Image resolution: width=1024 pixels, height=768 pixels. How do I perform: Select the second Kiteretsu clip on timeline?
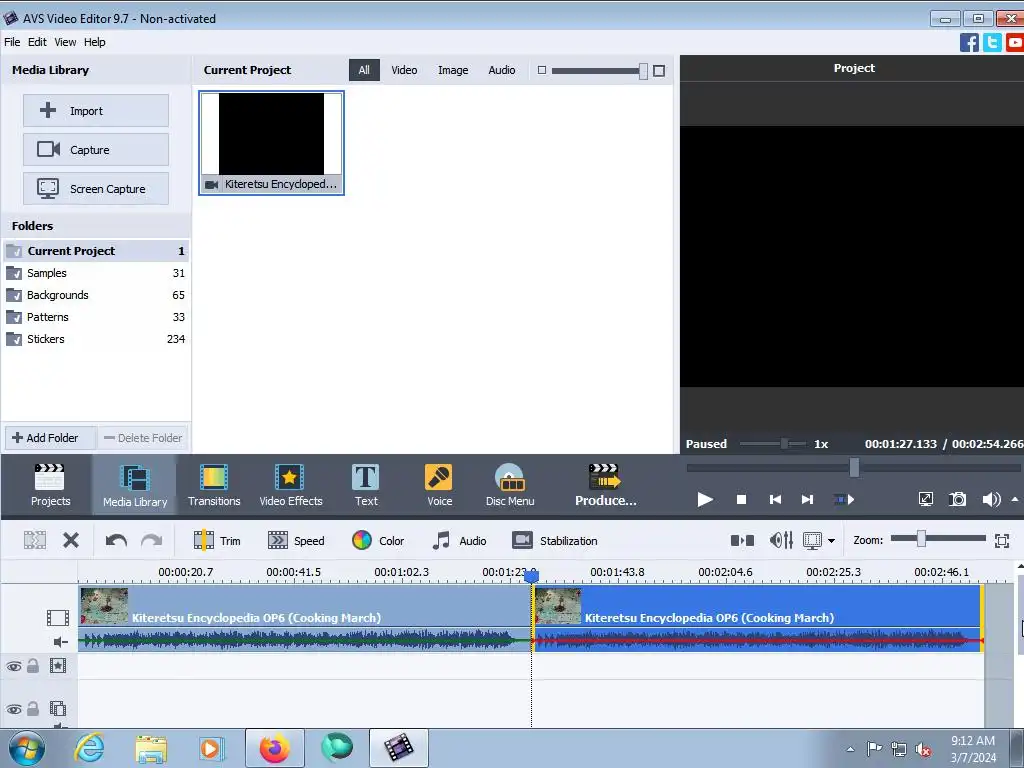[x=758, y=618]
